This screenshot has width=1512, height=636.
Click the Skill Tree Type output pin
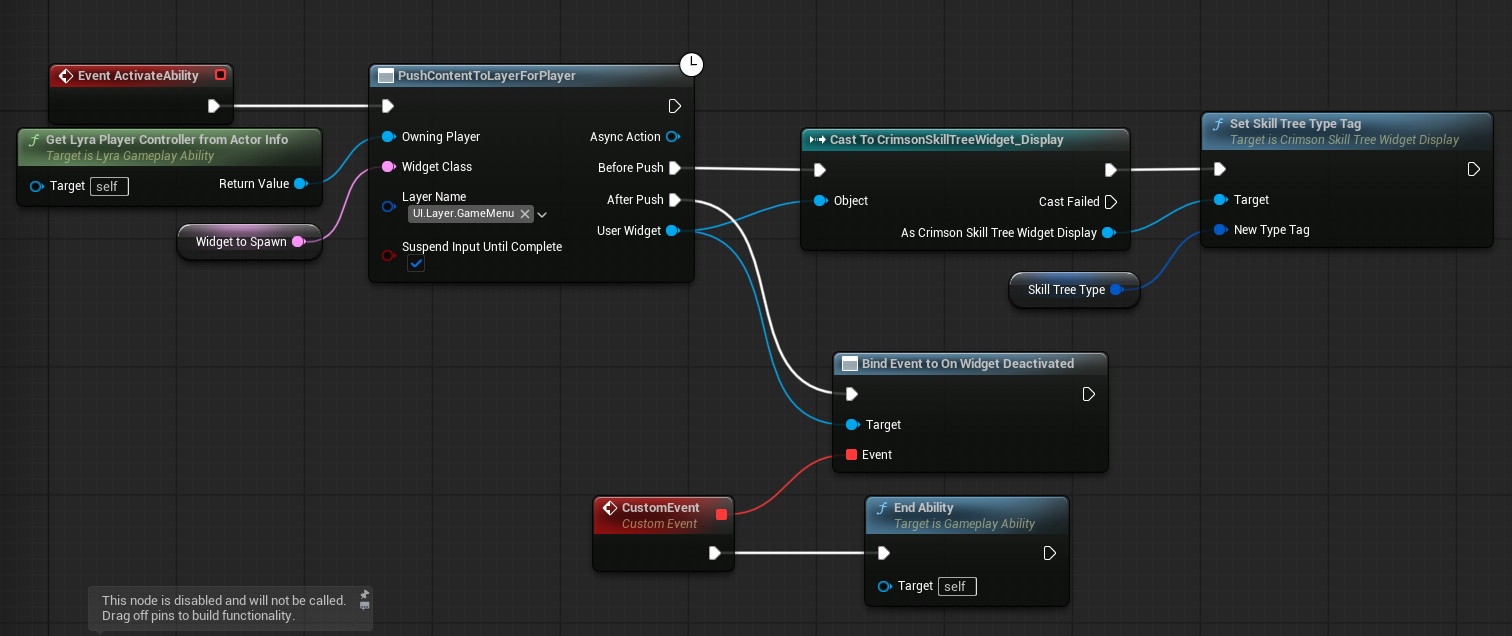coord(1117,290)
